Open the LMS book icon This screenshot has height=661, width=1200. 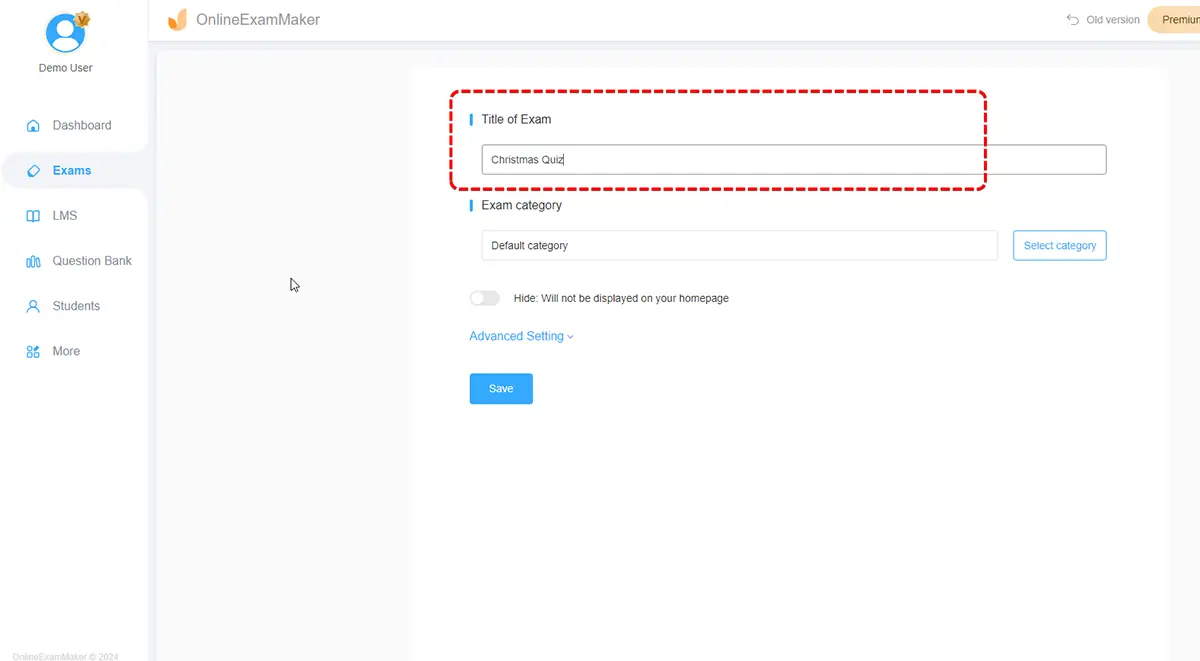[33, 216]
